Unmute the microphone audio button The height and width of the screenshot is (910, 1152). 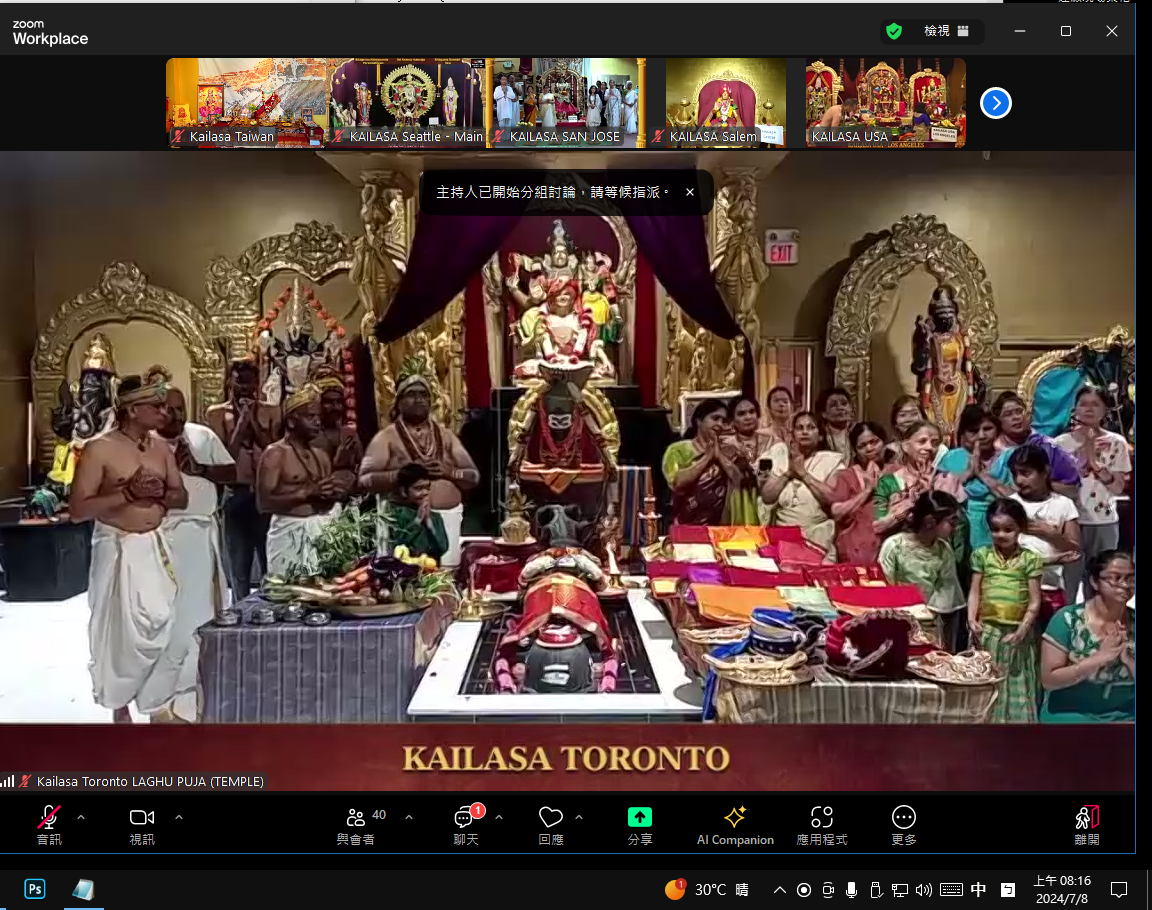(48, 818)
